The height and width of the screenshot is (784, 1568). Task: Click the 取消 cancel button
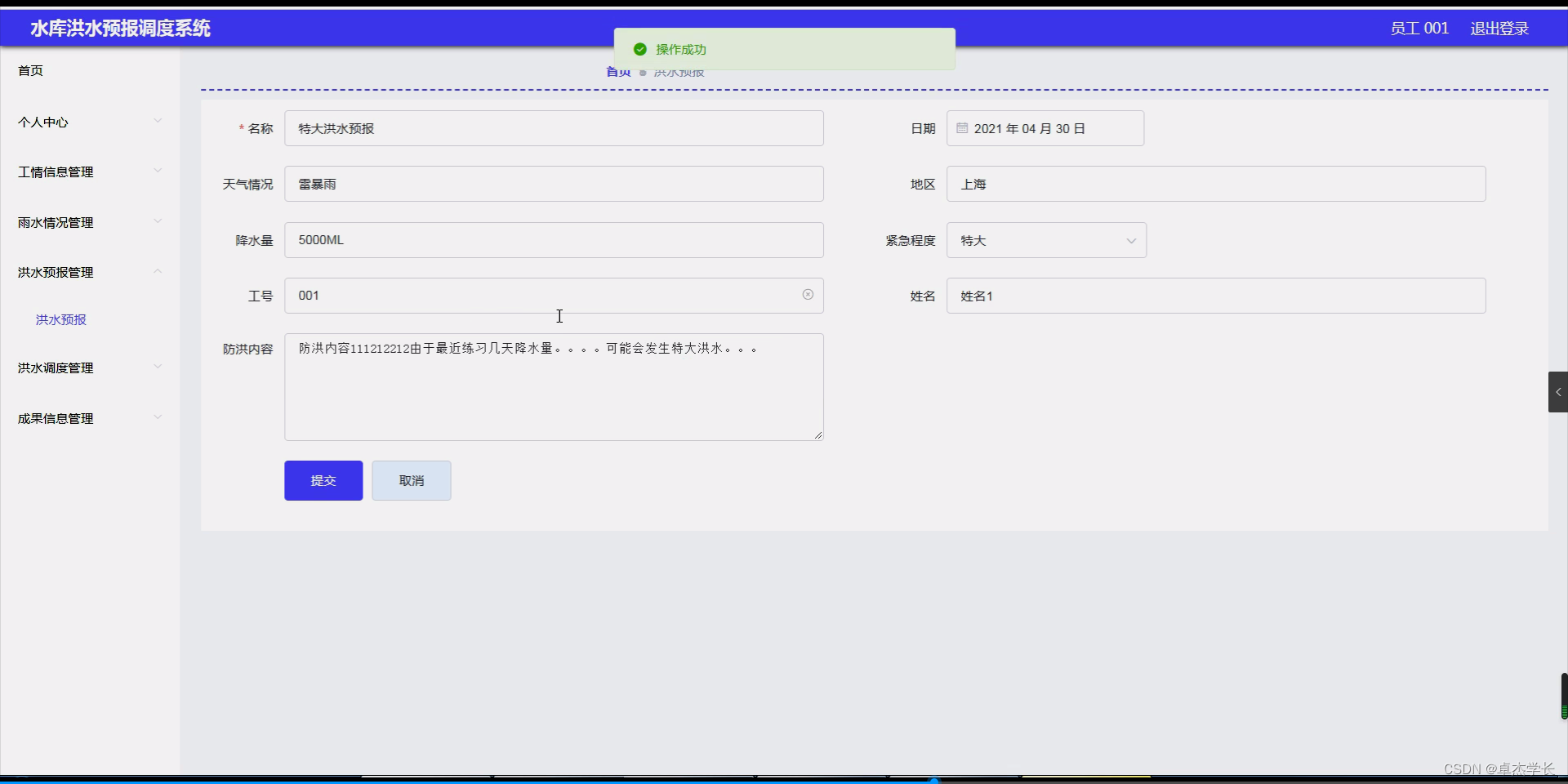pos(411,480)
